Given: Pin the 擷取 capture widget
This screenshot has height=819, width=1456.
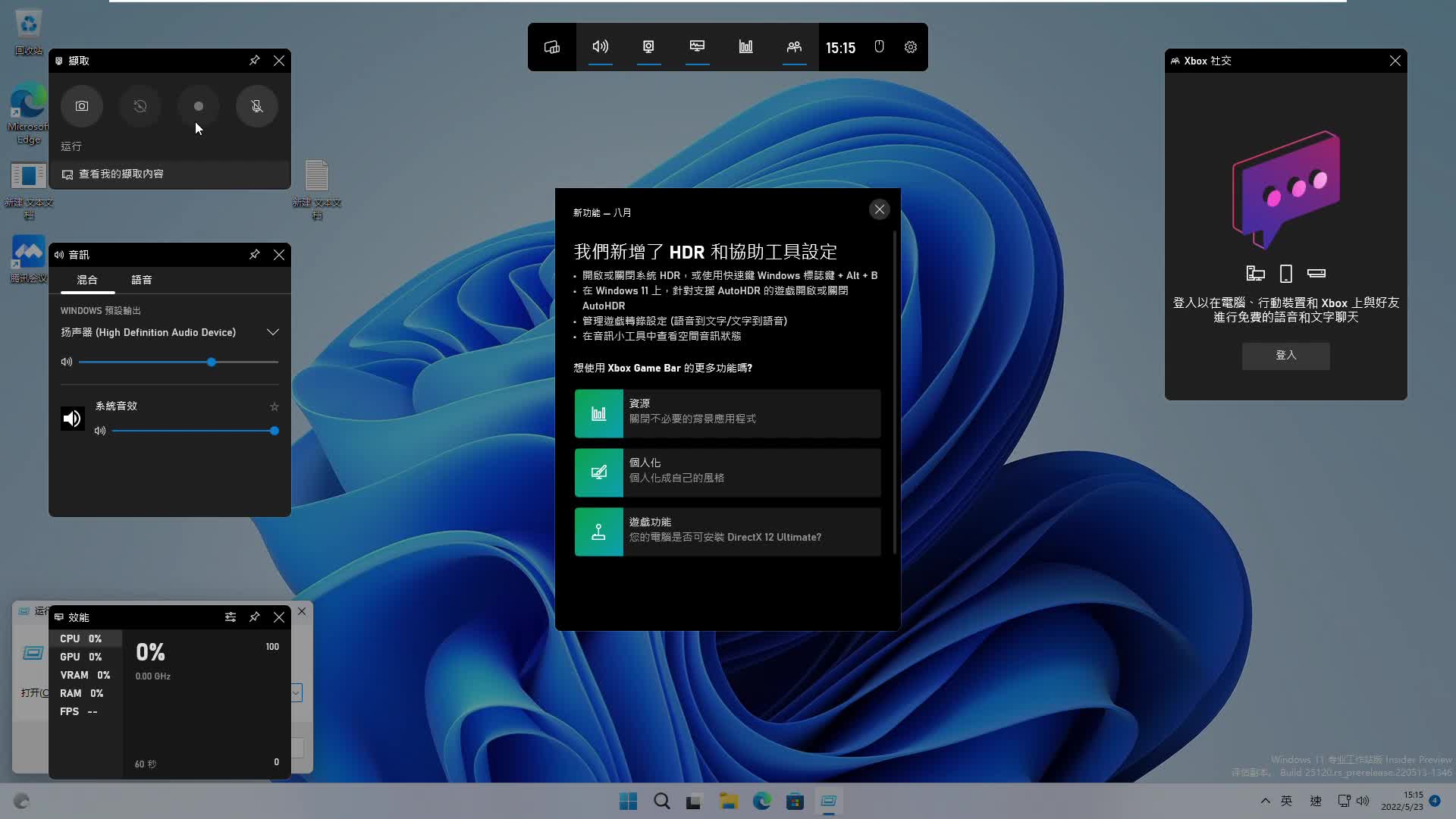Looking at the screenshot, I should 255,61.
